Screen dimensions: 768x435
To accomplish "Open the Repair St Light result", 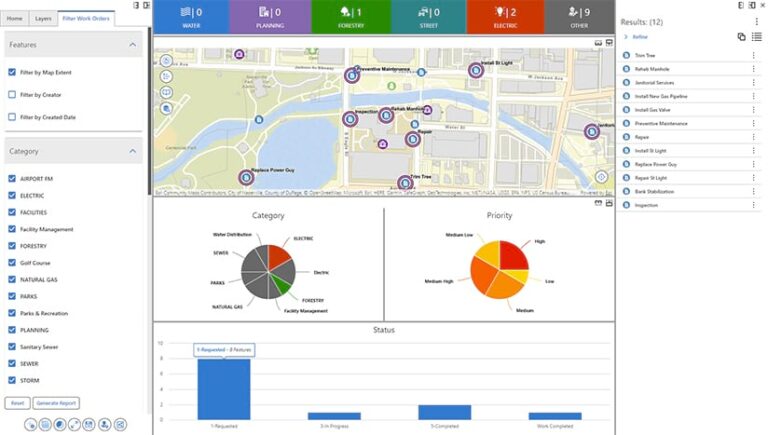I will tap(691, 178).
